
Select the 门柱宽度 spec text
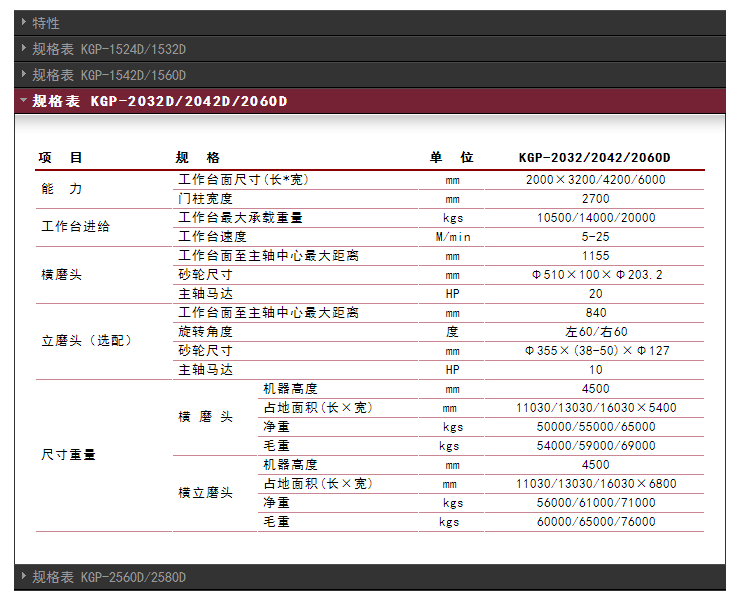click(x=205, y=199)
